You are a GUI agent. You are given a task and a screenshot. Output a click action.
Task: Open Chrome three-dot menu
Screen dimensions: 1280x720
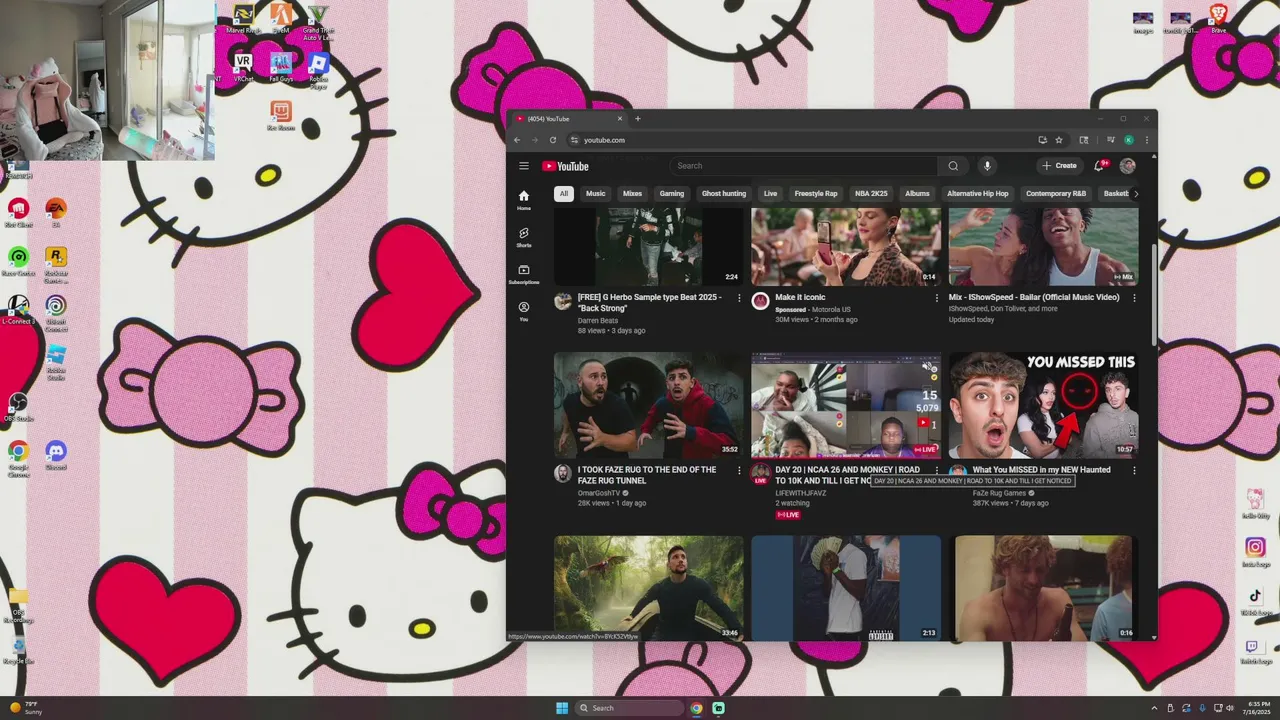point(1147,140)
